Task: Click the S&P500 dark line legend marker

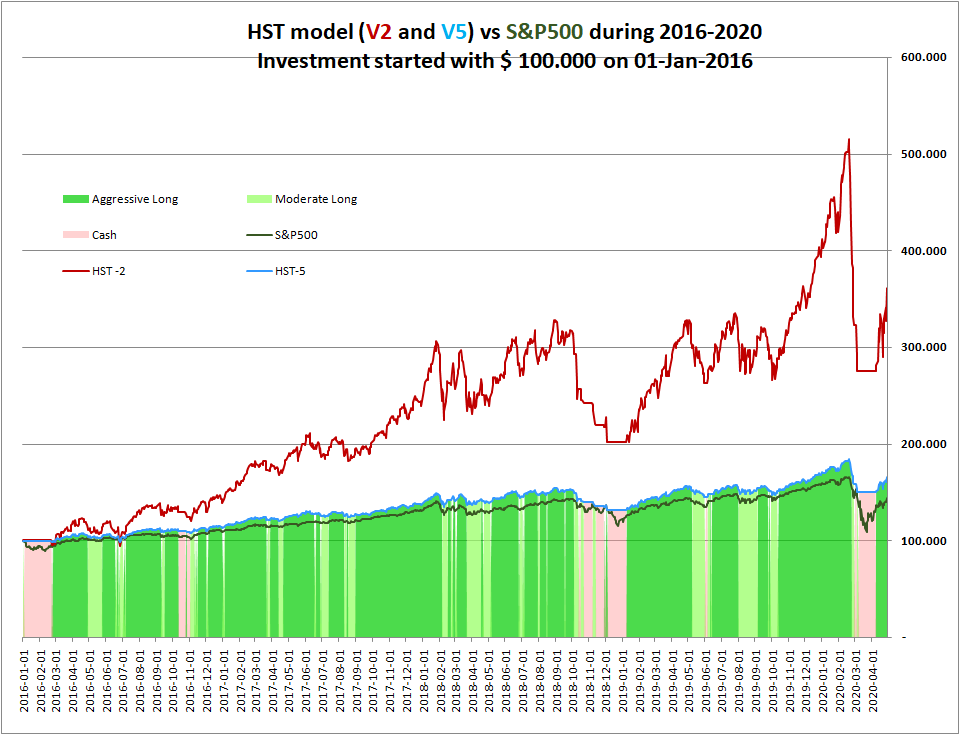Action: pyautogui.click(x=259, y=235)
